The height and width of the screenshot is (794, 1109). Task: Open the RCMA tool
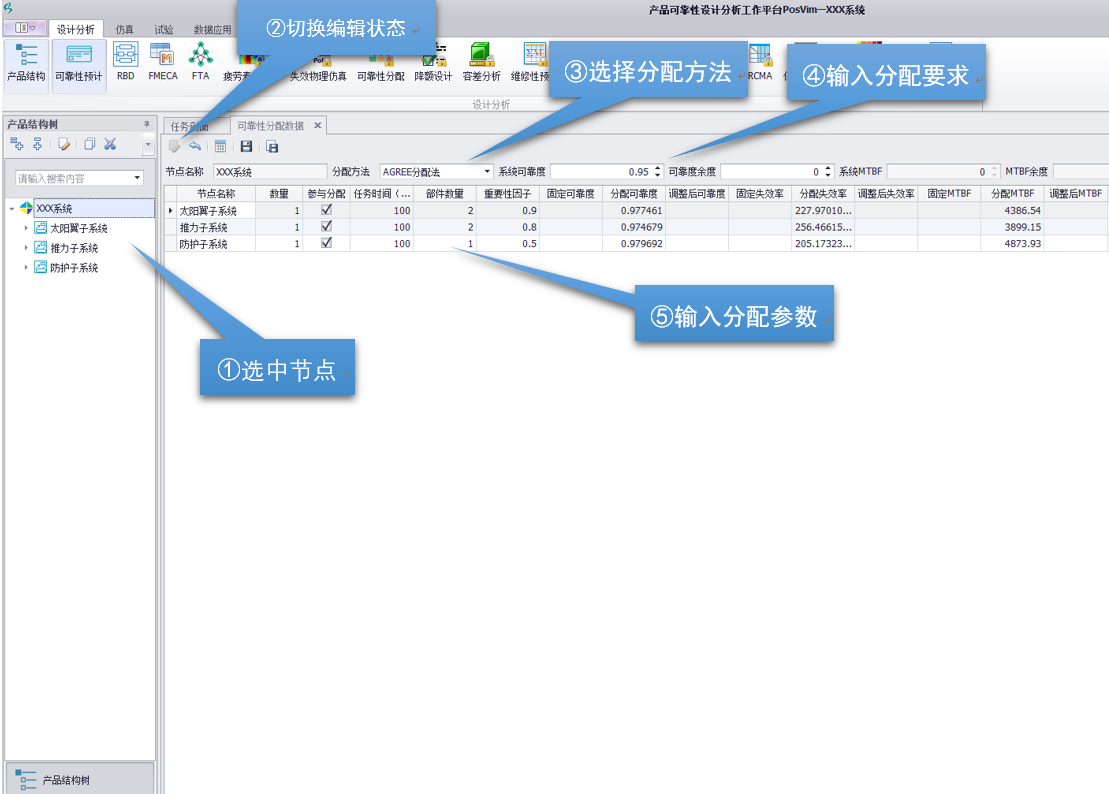coord(760,64)
